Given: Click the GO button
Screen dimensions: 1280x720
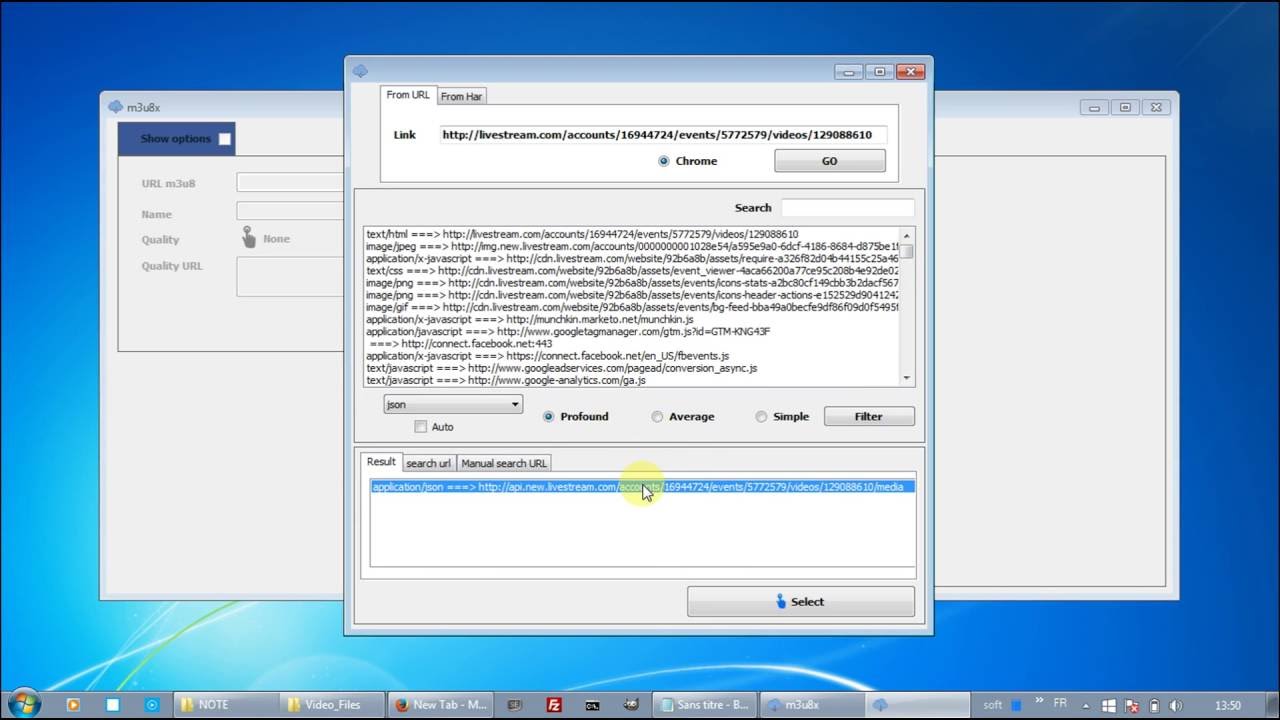Looking at the screenshot, I should pos(830,161).
